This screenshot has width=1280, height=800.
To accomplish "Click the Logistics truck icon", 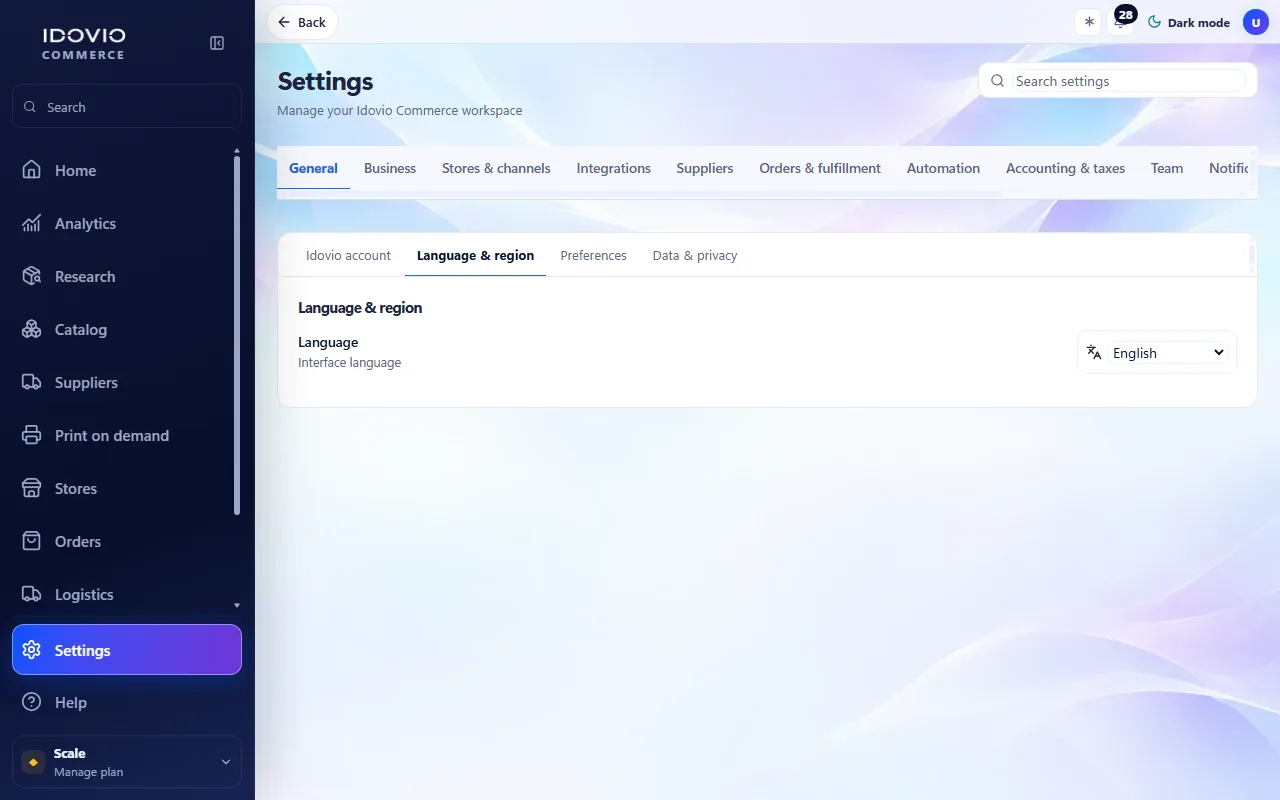I will click(x=32, y=594).
